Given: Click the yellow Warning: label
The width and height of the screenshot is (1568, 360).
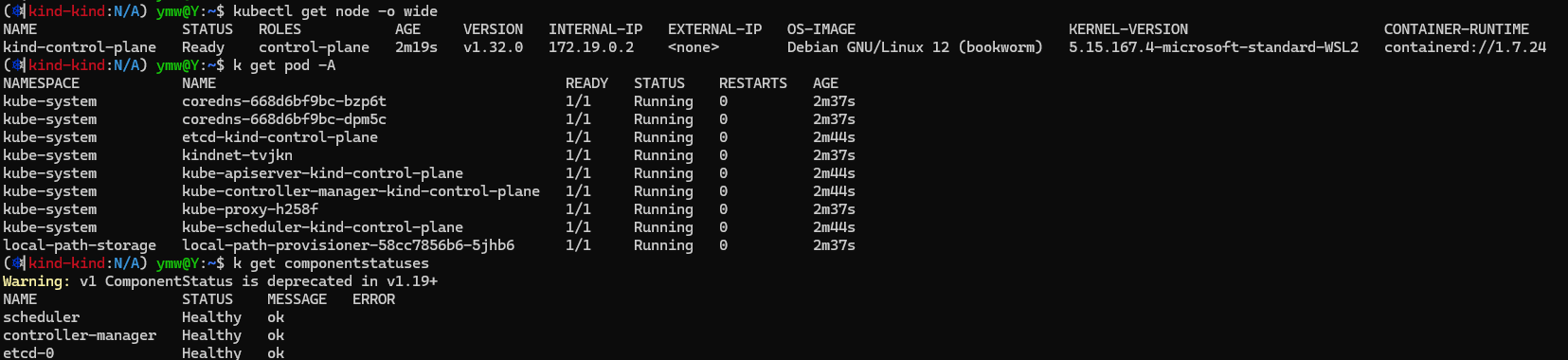Looking at the screenshot, I should [36, 281].
